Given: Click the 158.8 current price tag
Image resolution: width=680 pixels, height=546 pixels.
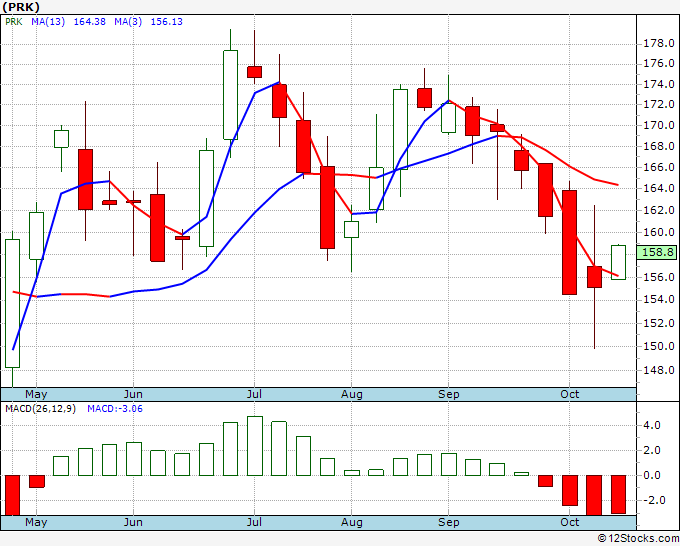Looking at the screenshot, I should point(657,252).
